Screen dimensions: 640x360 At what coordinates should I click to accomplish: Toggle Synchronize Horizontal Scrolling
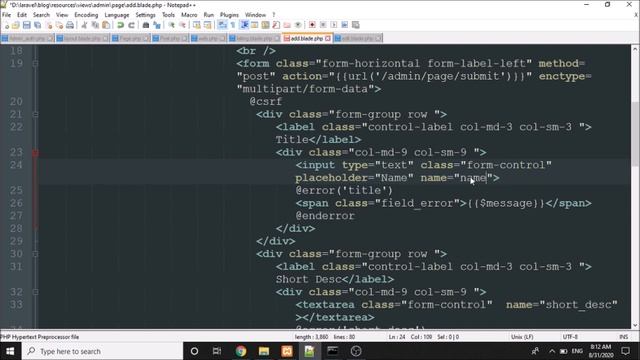207,25
